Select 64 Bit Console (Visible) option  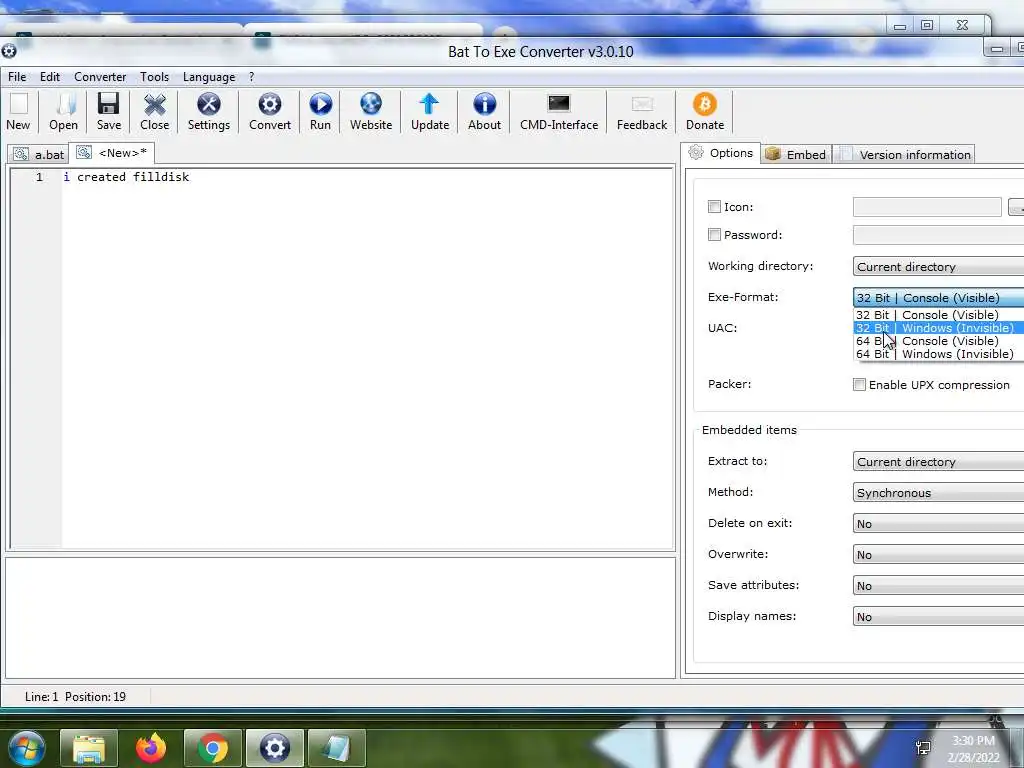pyautogui.click(x=938, y=341)
